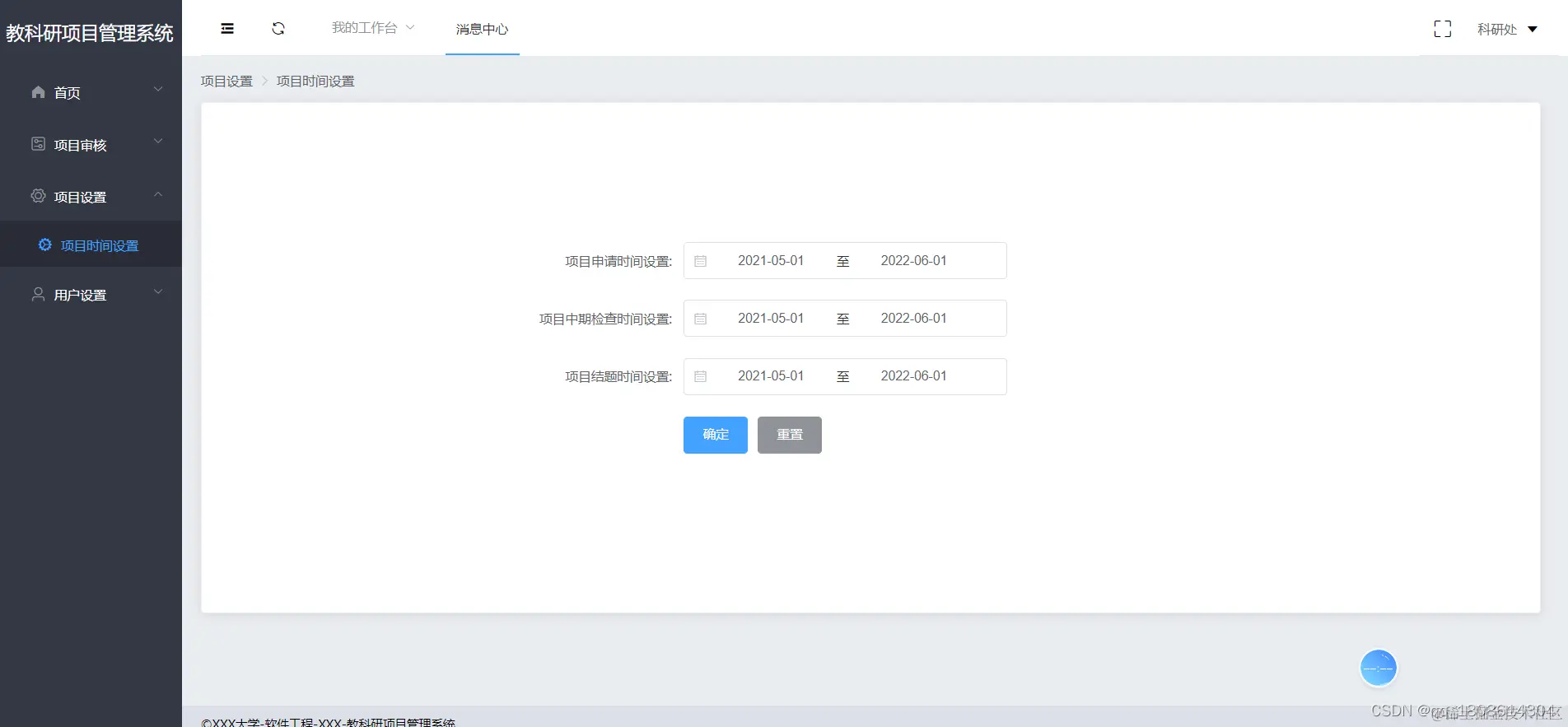Click calendar icon in 项目结题时间设置 field
Image resolution: width=1568 pixels, height=727 pixels.
[700, 376]
